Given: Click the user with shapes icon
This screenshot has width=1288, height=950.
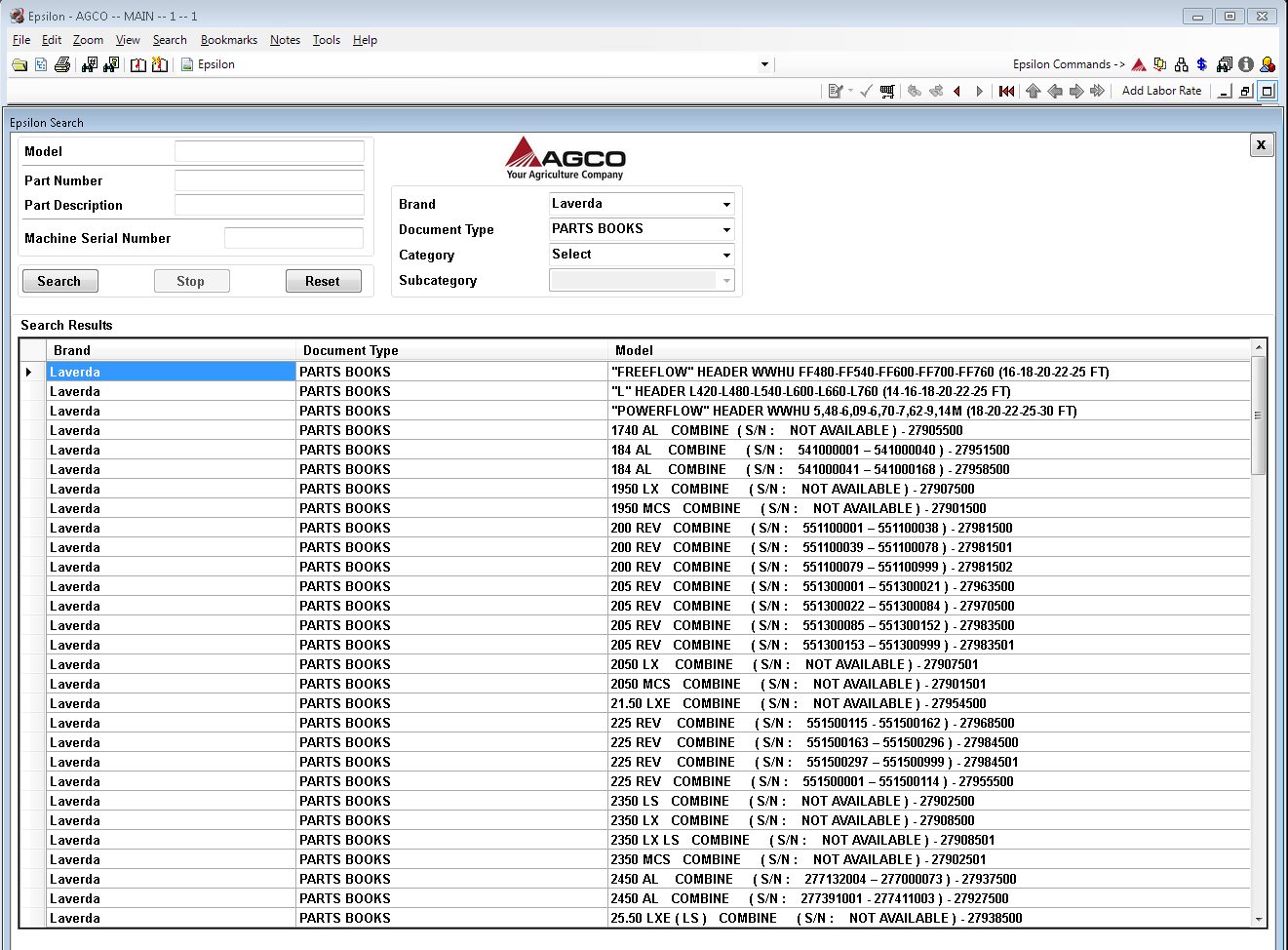Looking at the screenshot, I should [1268, 64].
